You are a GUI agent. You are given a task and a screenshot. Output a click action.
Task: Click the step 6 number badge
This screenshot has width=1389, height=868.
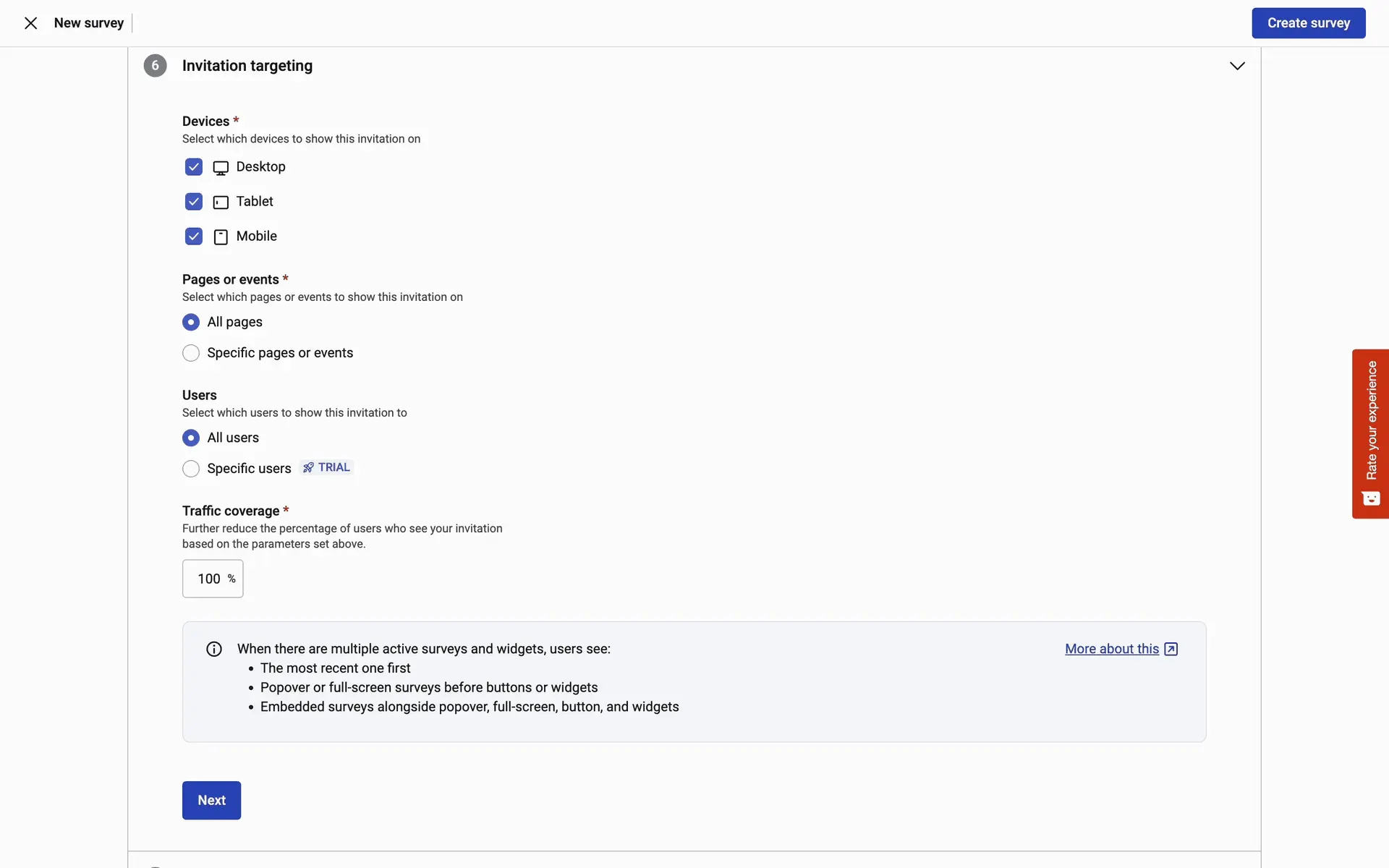click(x=155, y=66)
